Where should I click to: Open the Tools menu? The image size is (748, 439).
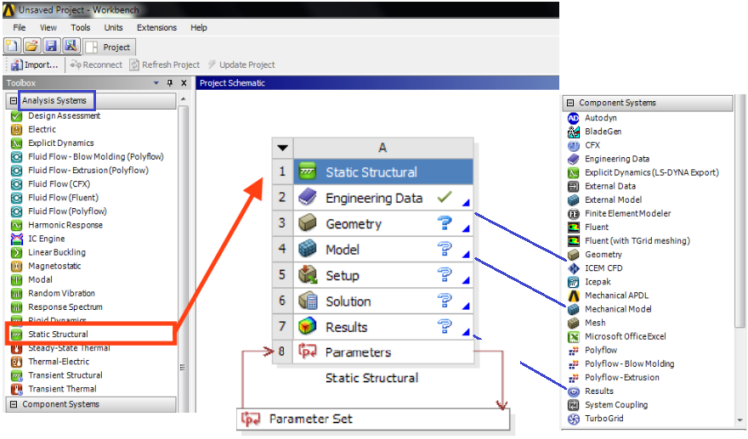pos(80,28)
